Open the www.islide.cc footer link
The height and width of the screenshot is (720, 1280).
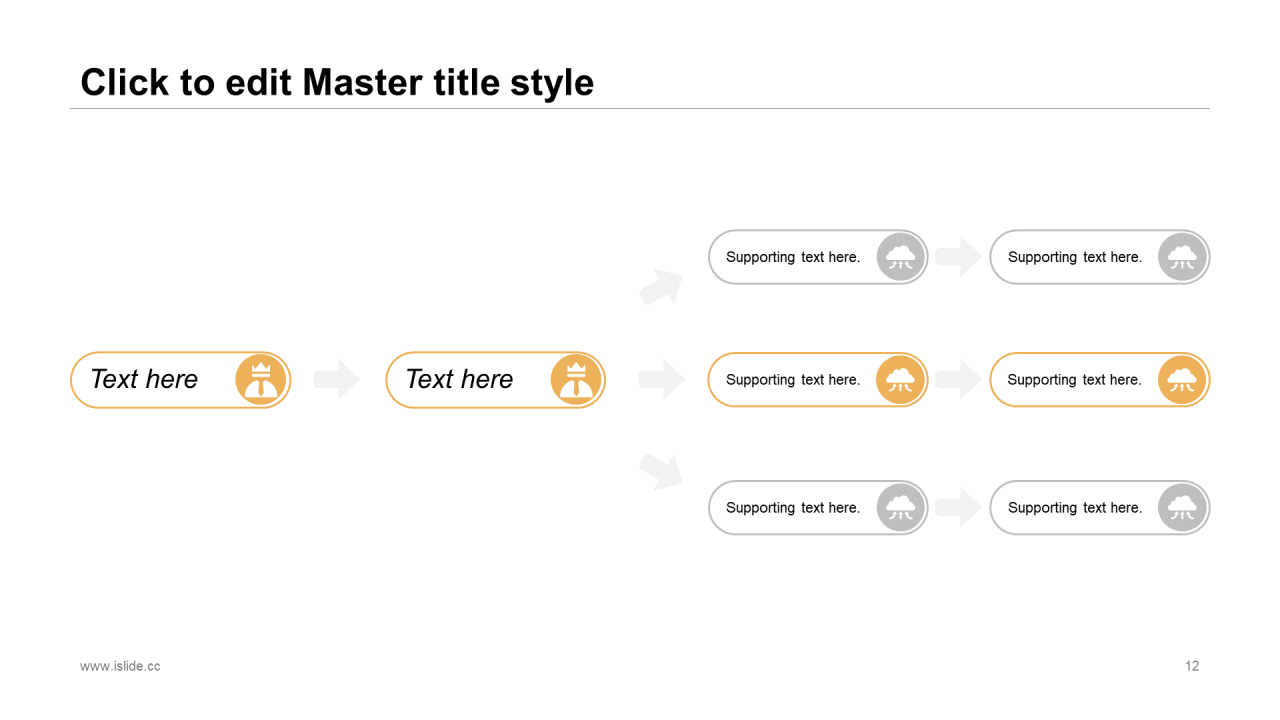point(120,666)
